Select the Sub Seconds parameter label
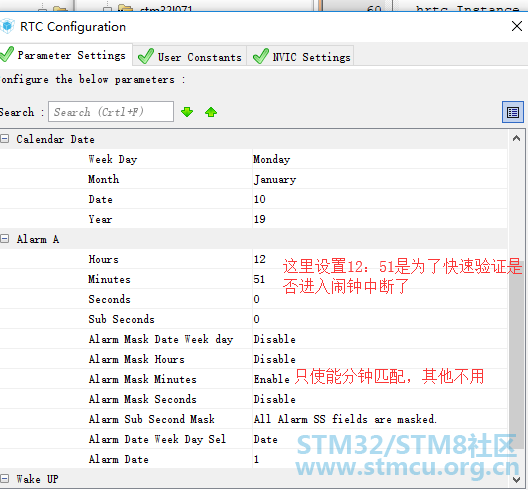528x490 pixels. coord(121,319)
